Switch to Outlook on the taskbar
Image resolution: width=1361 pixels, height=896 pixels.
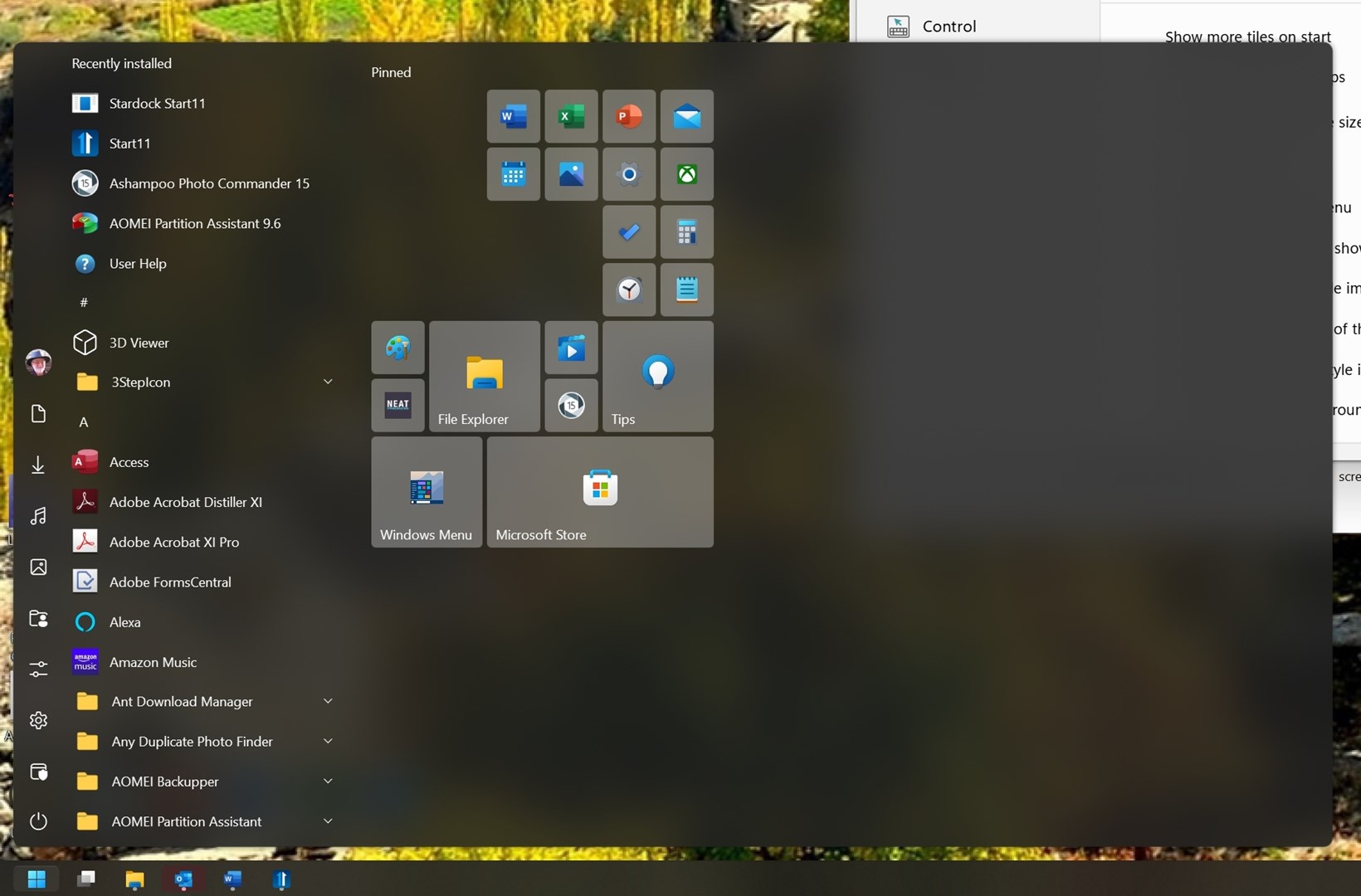coord(183,879)
